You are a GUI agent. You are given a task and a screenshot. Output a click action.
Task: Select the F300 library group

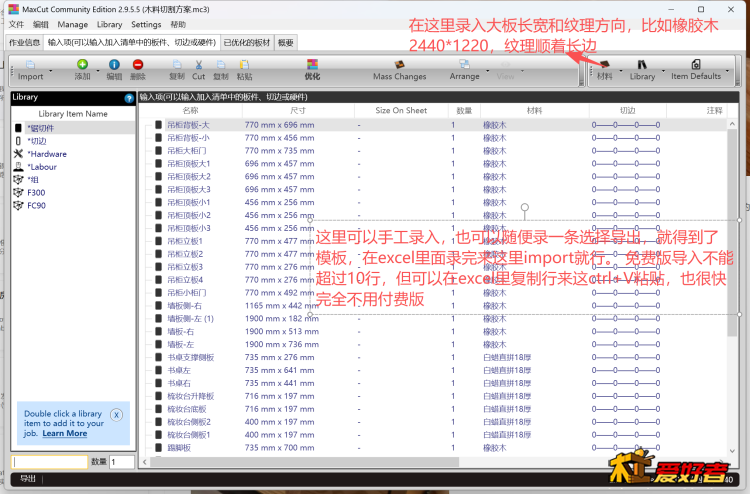pyautogui.click(x=36, y=193)
